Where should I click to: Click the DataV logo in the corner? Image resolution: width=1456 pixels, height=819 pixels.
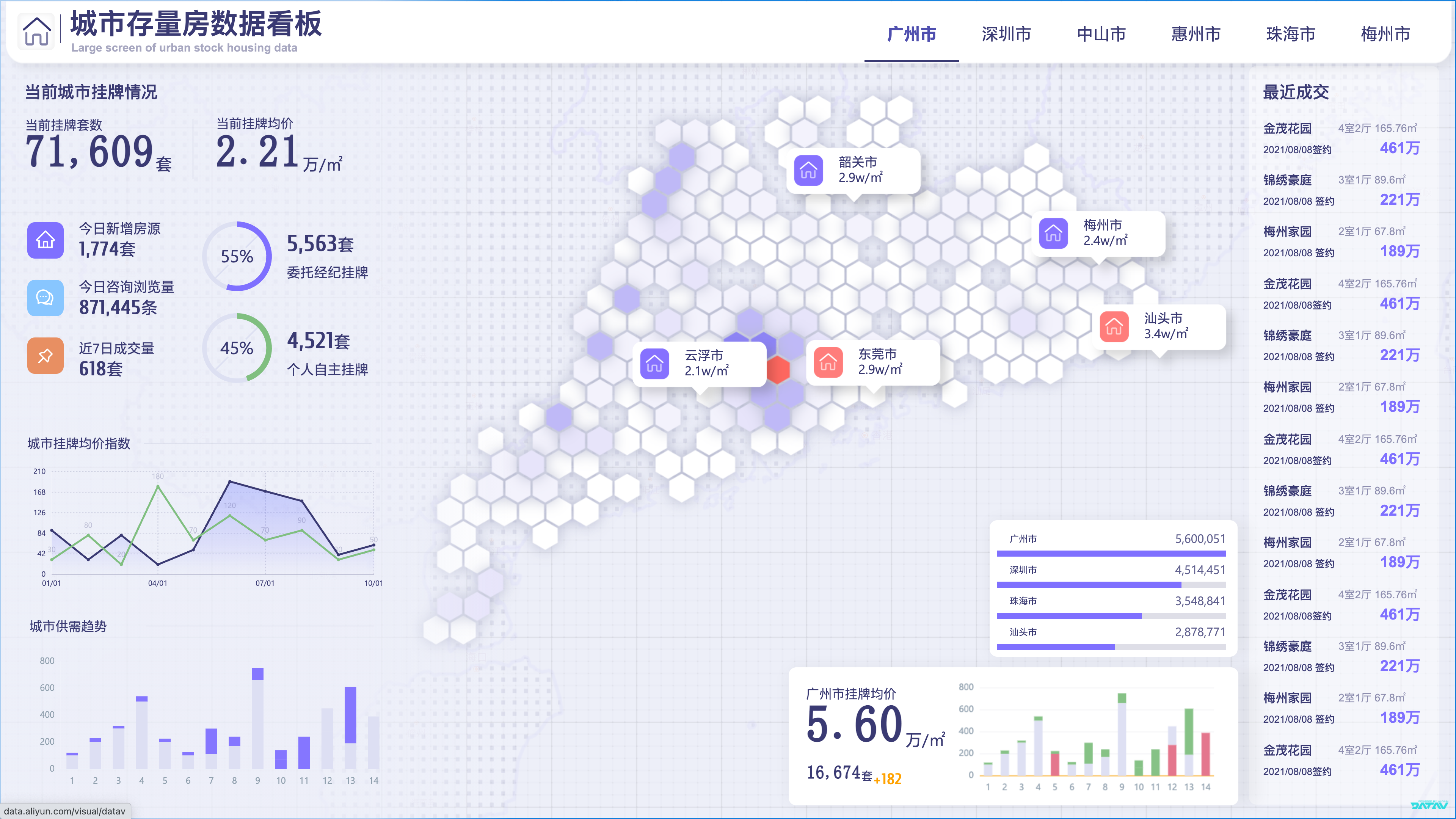[1429, 805]
